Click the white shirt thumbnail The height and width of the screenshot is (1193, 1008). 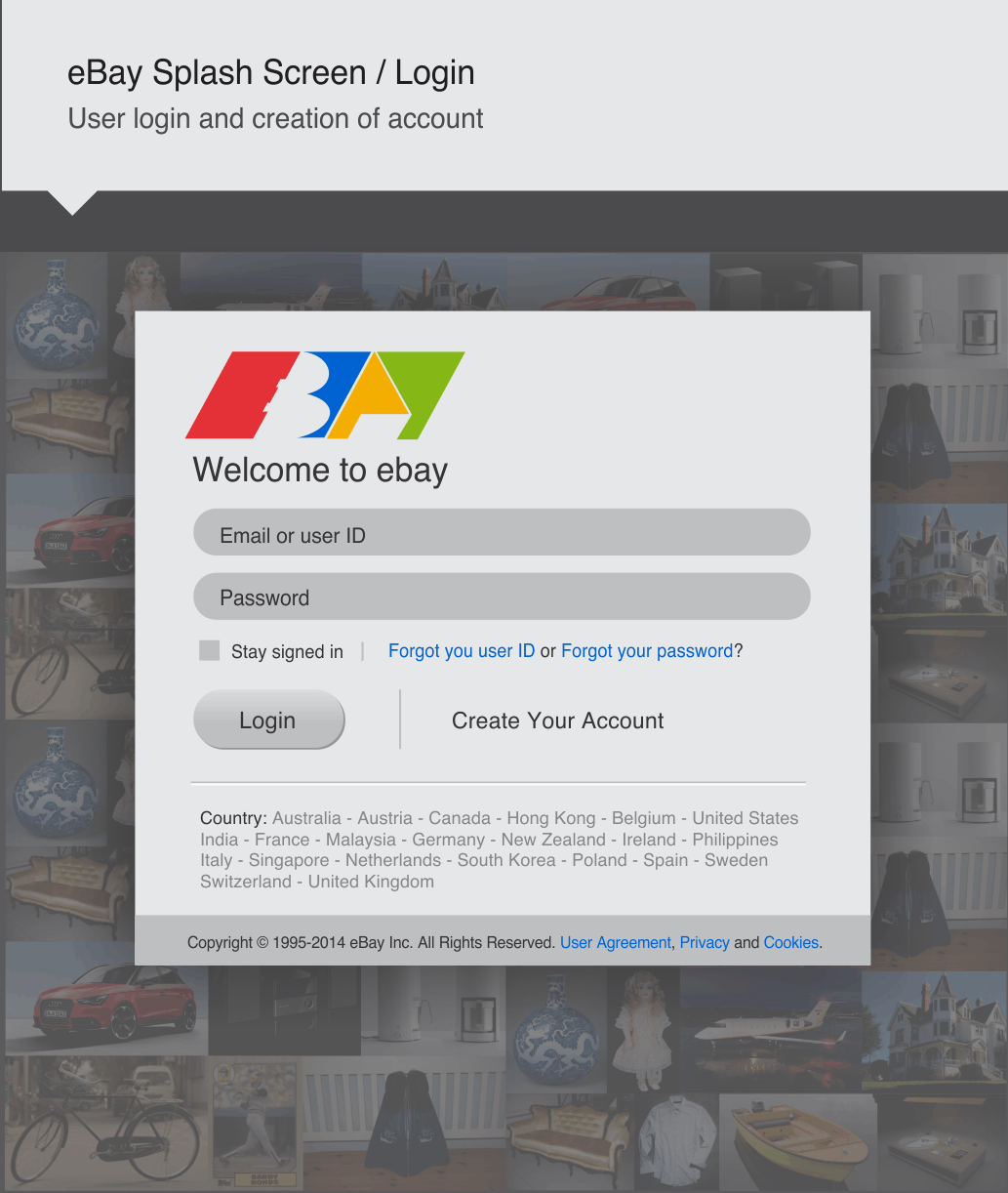pyautogui.click(x=676, y=1140)
